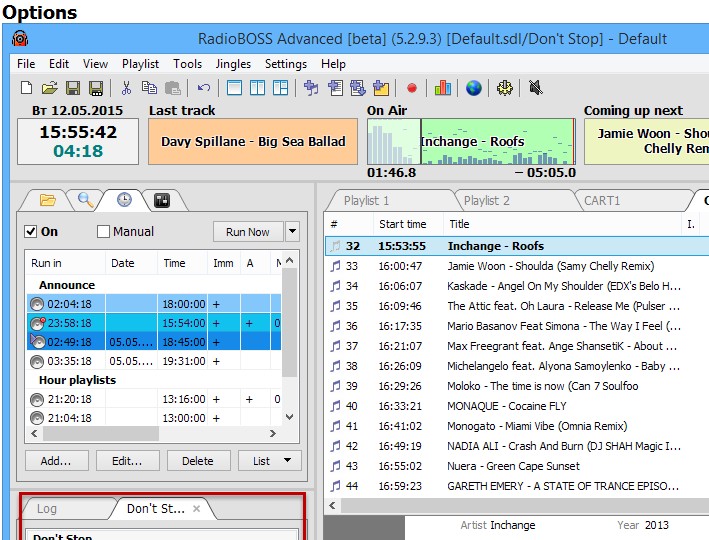This screenshot has height=540, width=709.
Task: Open a playlist with the folder toolbar icon
Action: [x=49, y=88]
